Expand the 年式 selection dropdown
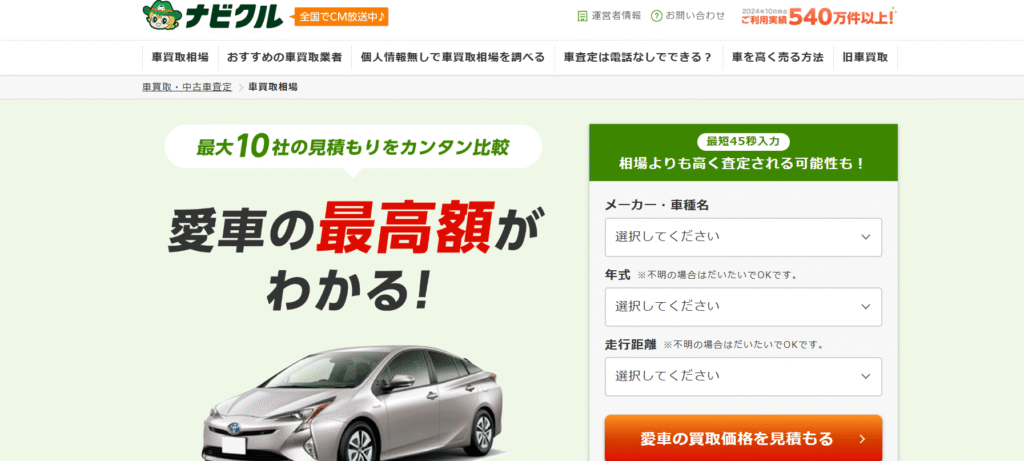Screen dimensions: 1024x461 743,307
